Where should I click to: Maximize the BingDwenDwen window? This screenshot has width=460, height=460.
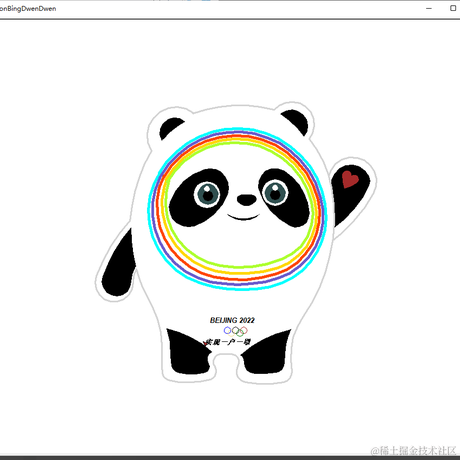(453, 8)
